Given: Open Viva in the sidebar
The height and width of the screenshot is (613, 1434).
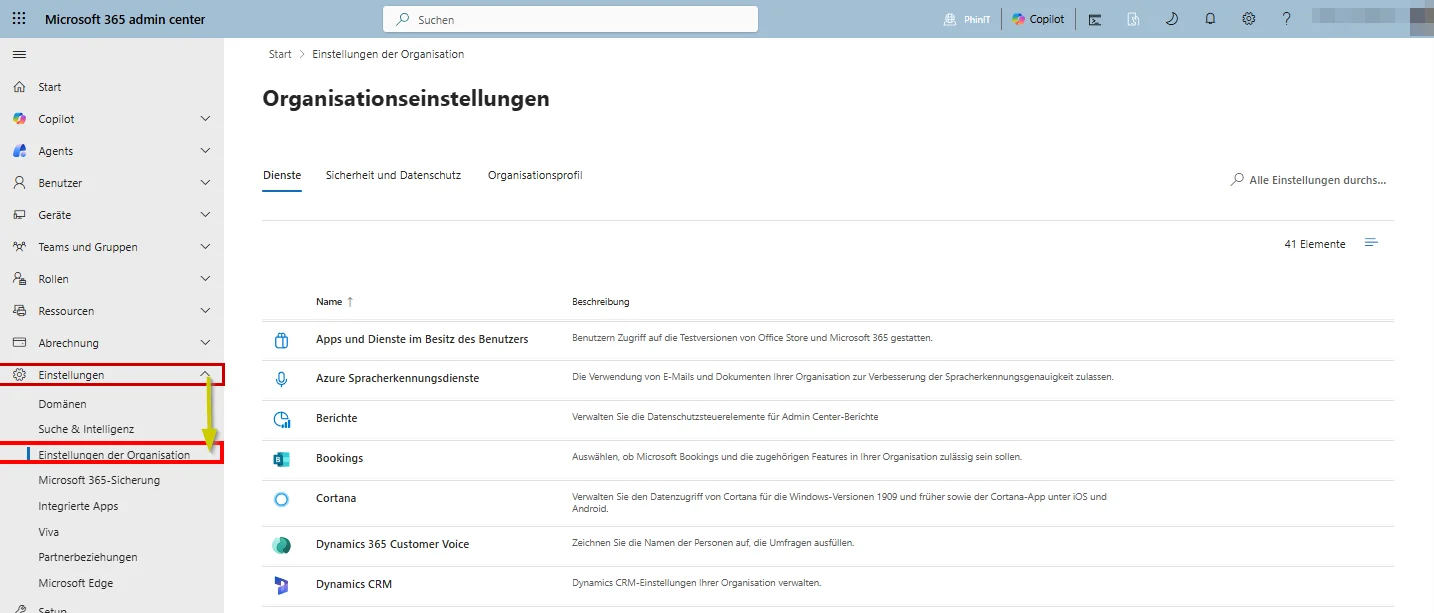Looking at the screenshot, I should click(x=49, y=532).
